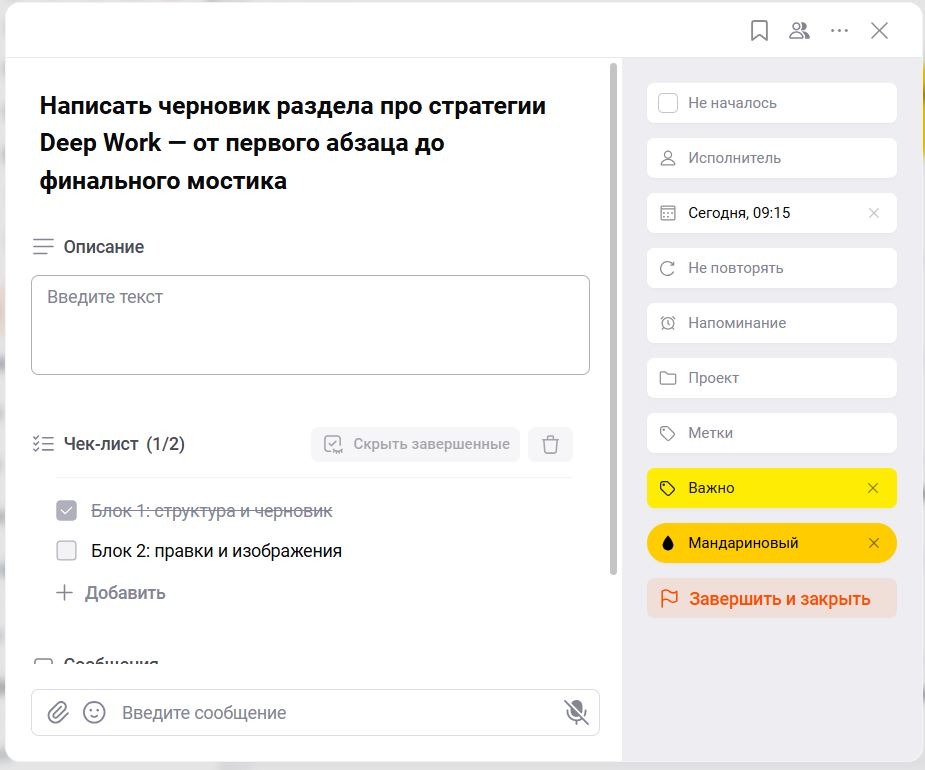925x770 pixels.
Task: Click the strikethrough text 'Блок 1: структура и черновик'
Action: click(x=212, y=511)
